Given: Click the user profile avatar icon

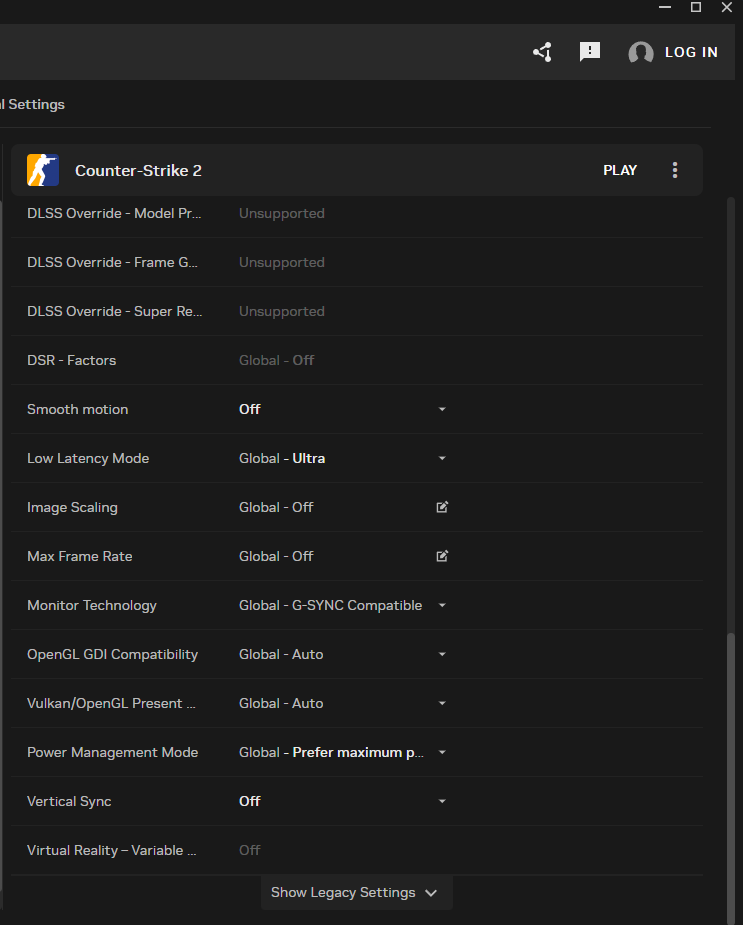Looking at the screenshot, I should tap(641, 53).
